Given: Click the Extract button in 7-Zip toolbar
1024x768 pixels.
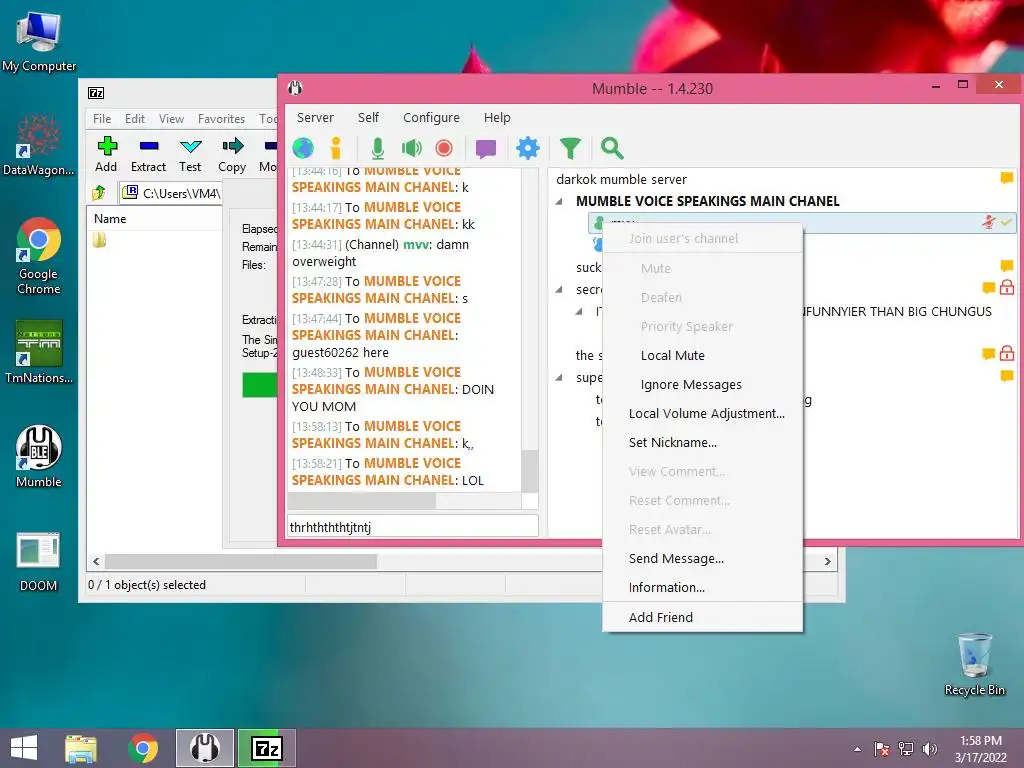Looking at the screenshot, I should pyautogui.click(x=148, y=155).
